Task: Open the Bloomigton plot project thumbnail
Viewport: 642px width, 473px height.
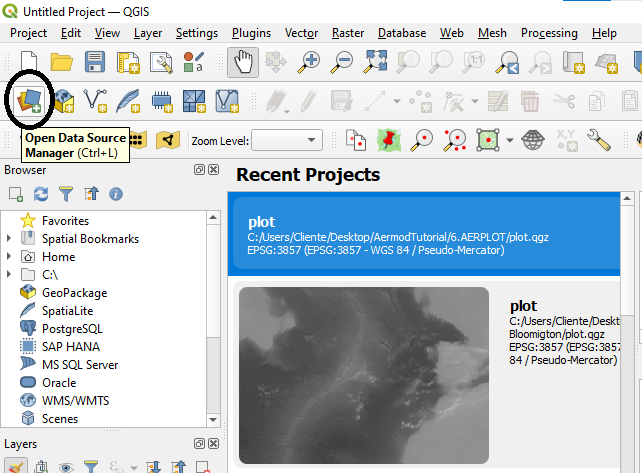Action: (x=364, y=375)
